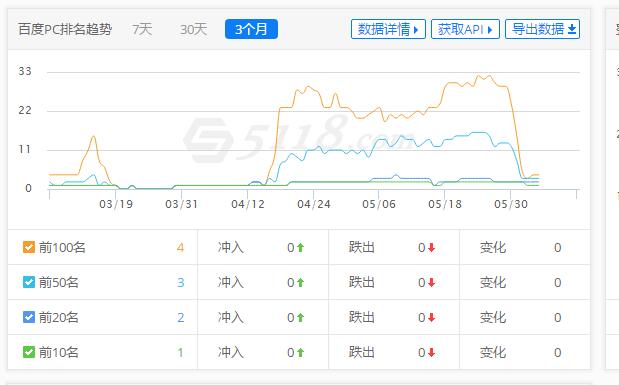Click 跌出 label in 前10名 row
Viewport: 619px width, 385px height.
[361, 352]
